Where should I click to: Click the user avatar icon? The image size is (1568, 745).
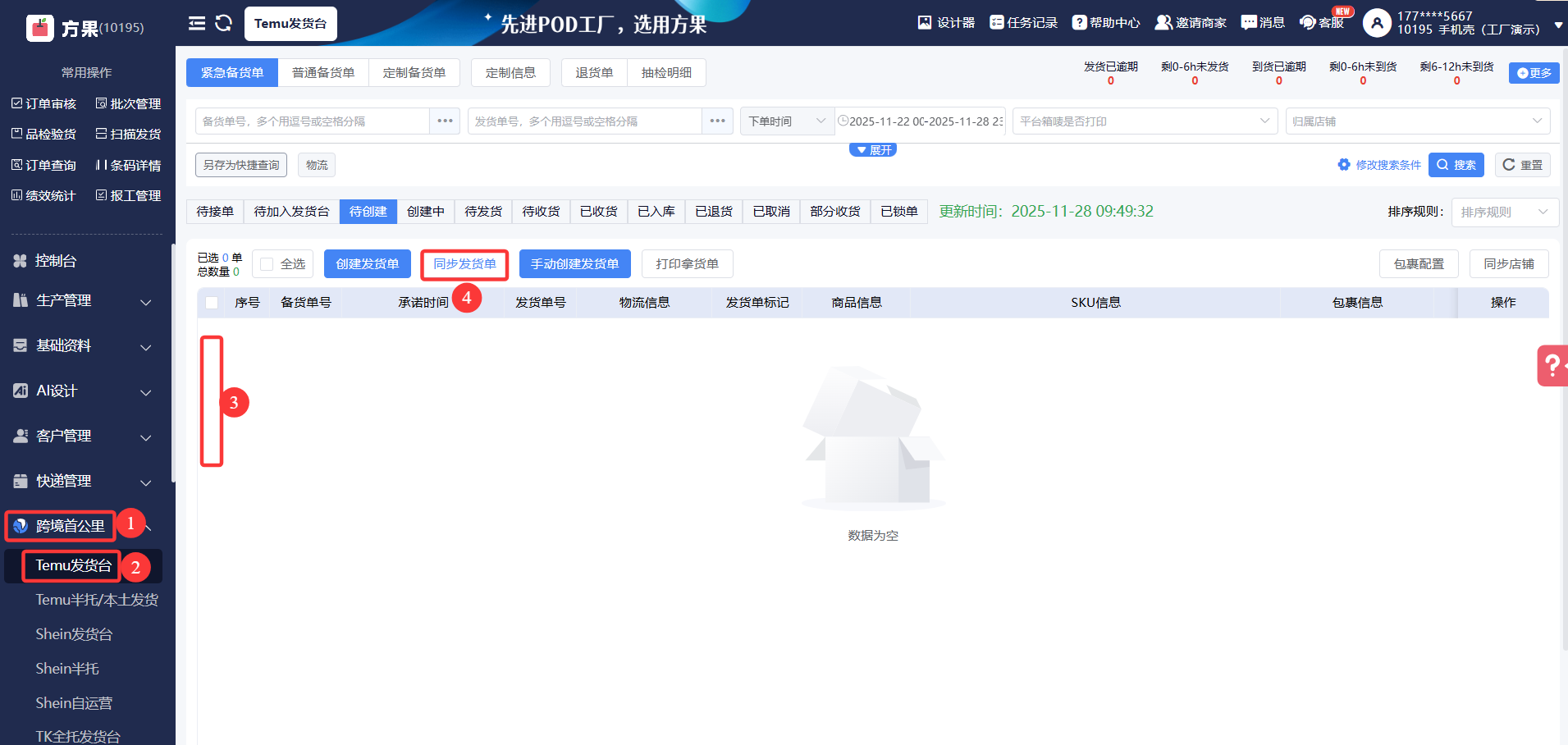pyautogui.click(x=1377, y=23)
